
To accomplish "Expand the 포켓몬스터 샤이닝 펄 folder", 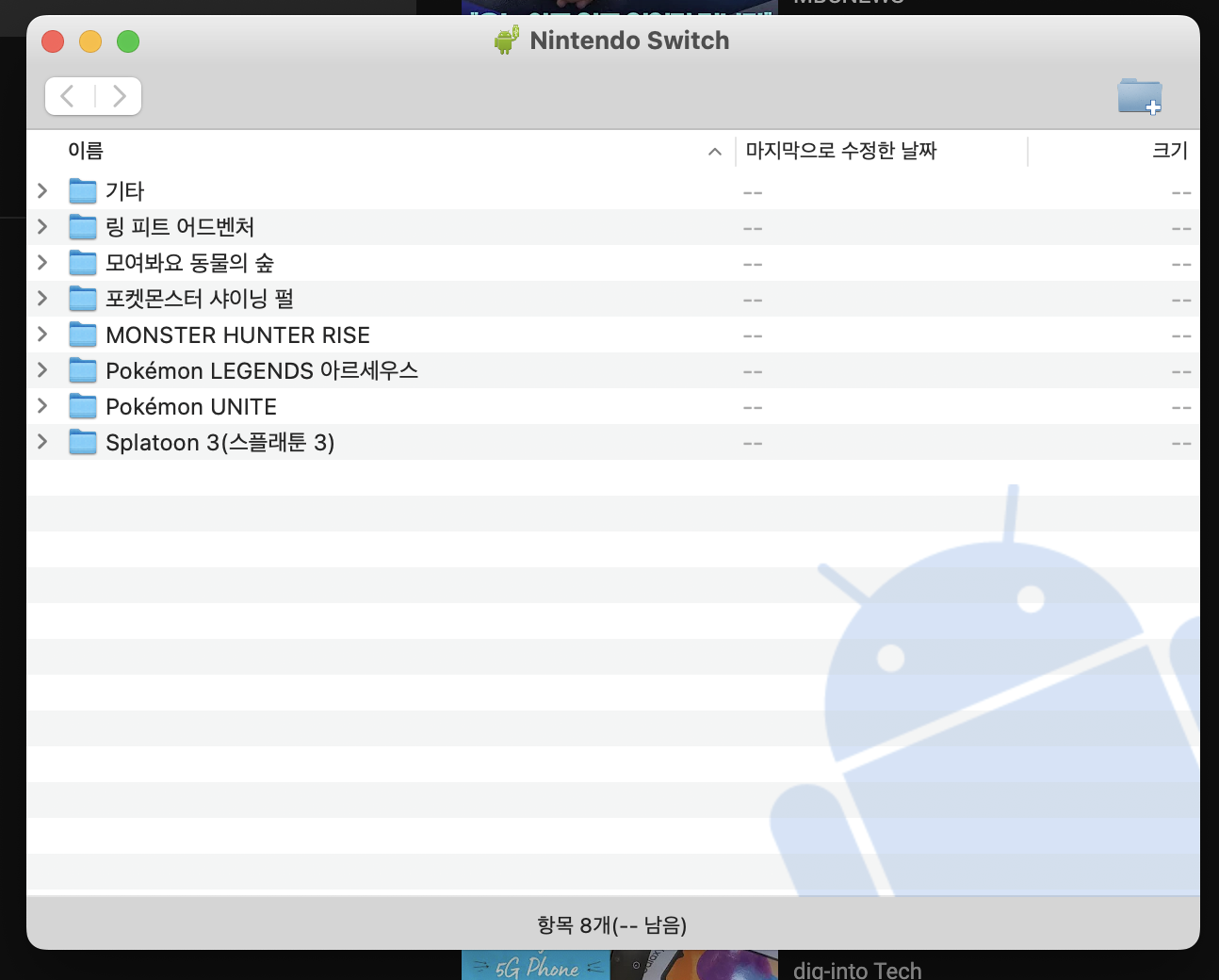I will tap(42, 299).
